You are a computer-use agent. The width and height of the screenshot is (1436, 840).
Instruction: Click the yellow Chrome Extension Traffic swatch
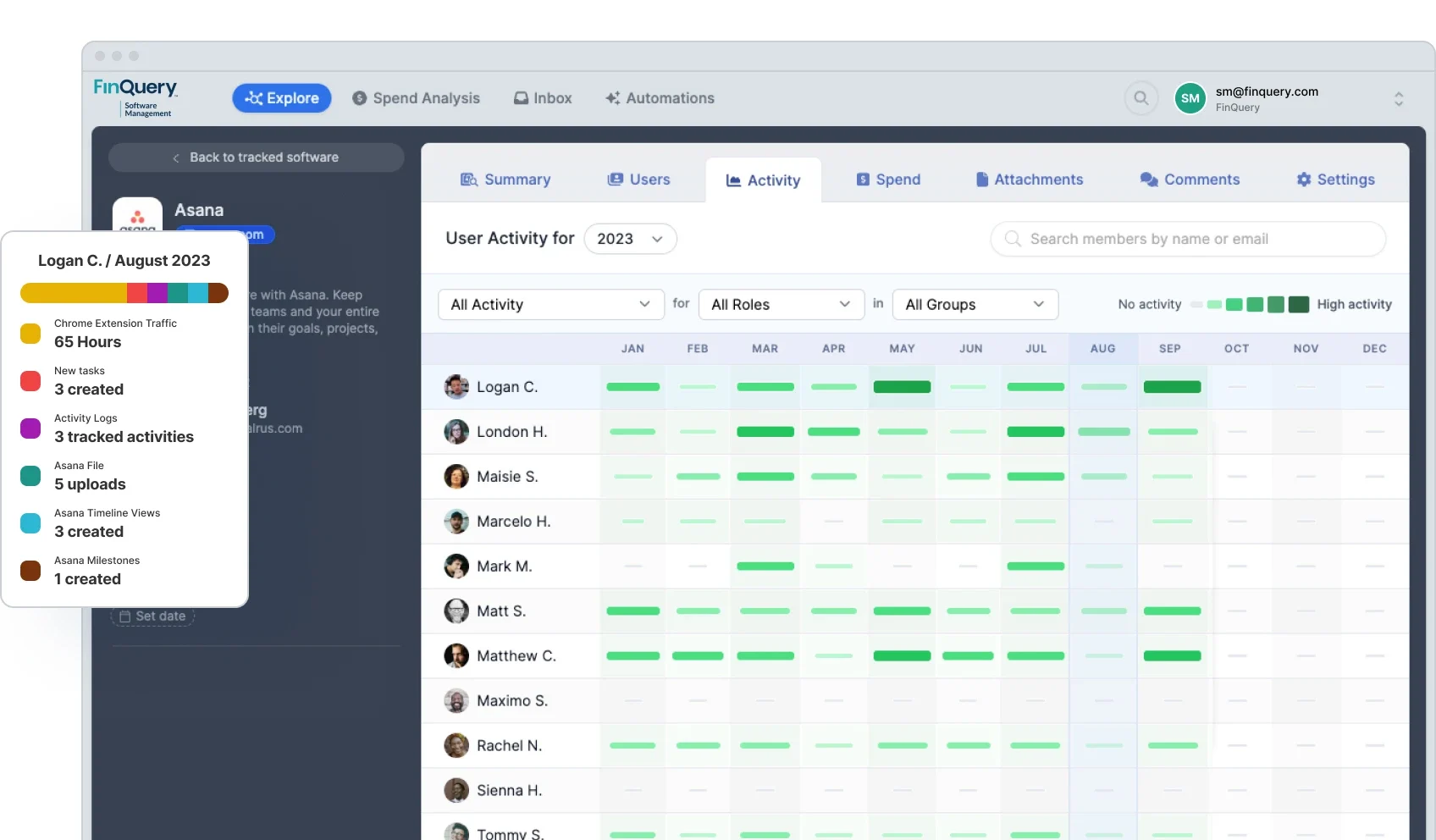click(30, 334)
